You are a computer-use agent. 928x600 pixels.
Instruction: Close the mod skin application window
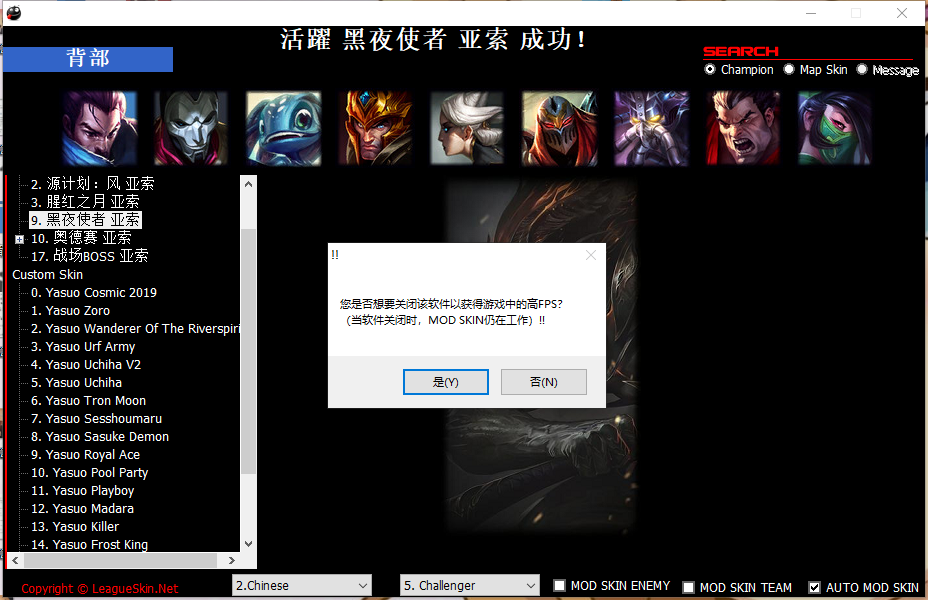[902, 13]
